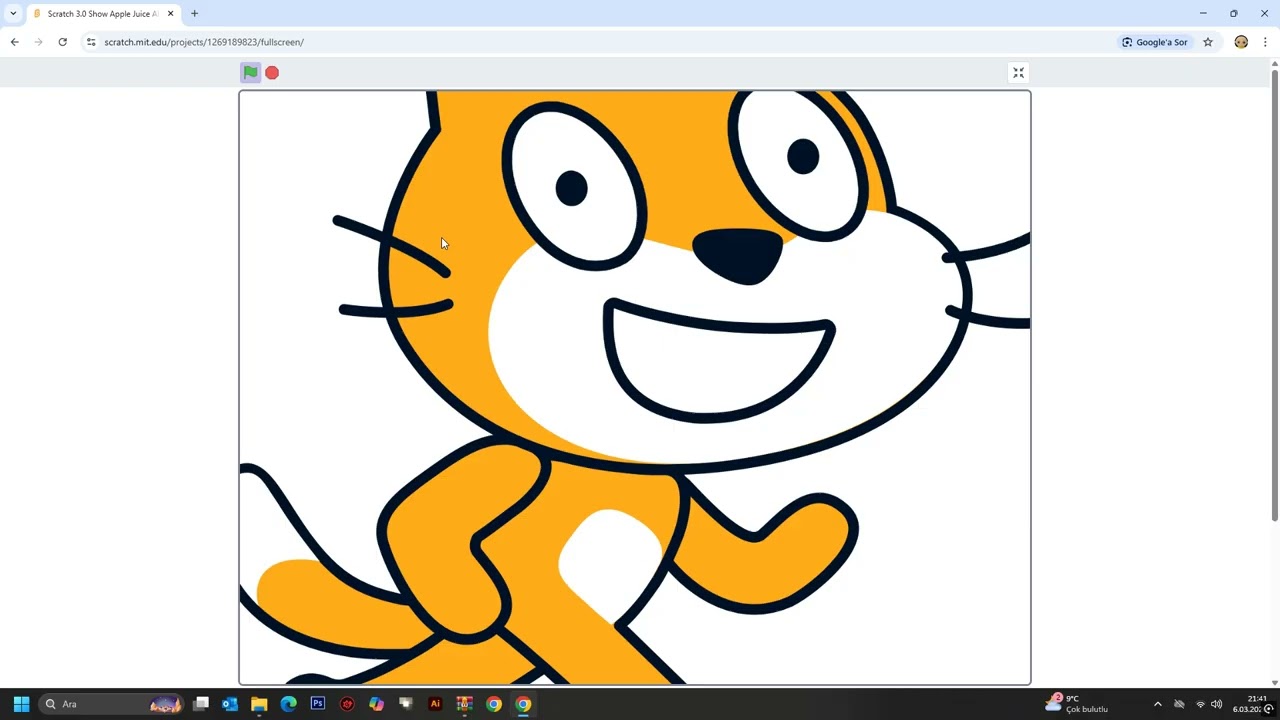Select the Scratch 3.0 Show Apple Juice tab
The width and height of the screenshot is (1280, 720).
[103, 14]
